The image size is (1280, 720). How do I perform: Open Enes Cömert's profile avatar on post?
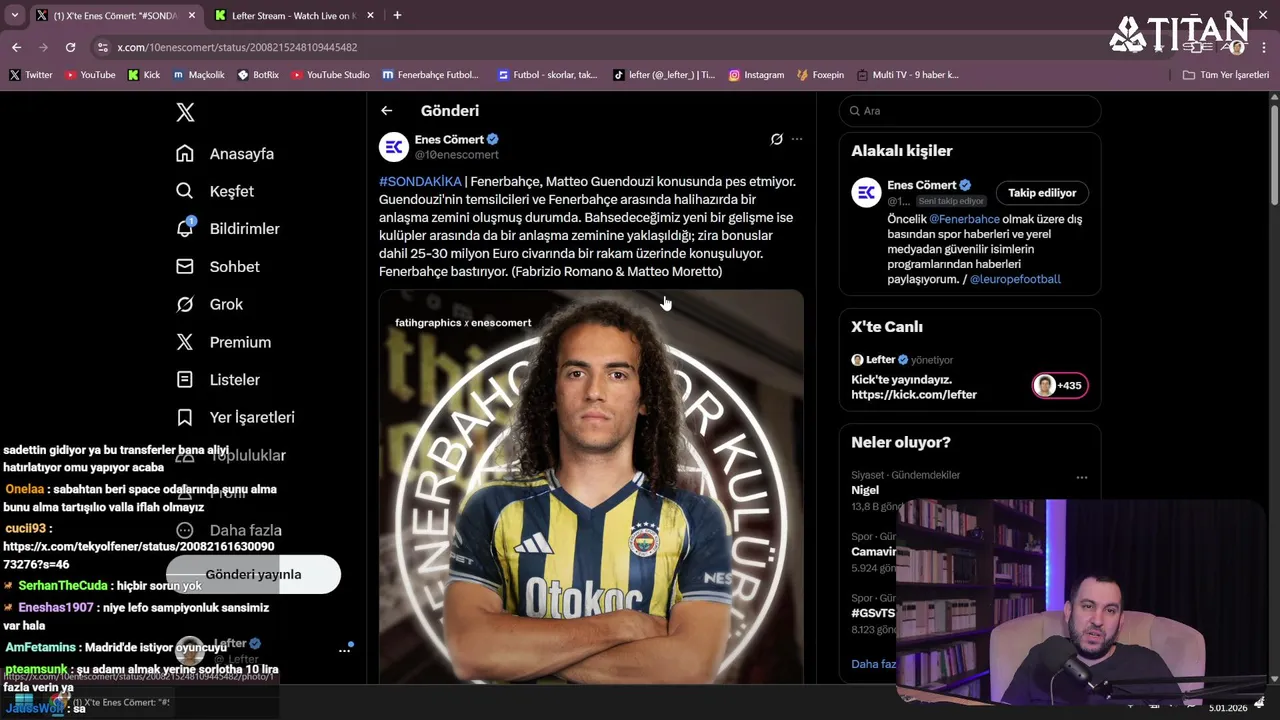tap(394, 147)
